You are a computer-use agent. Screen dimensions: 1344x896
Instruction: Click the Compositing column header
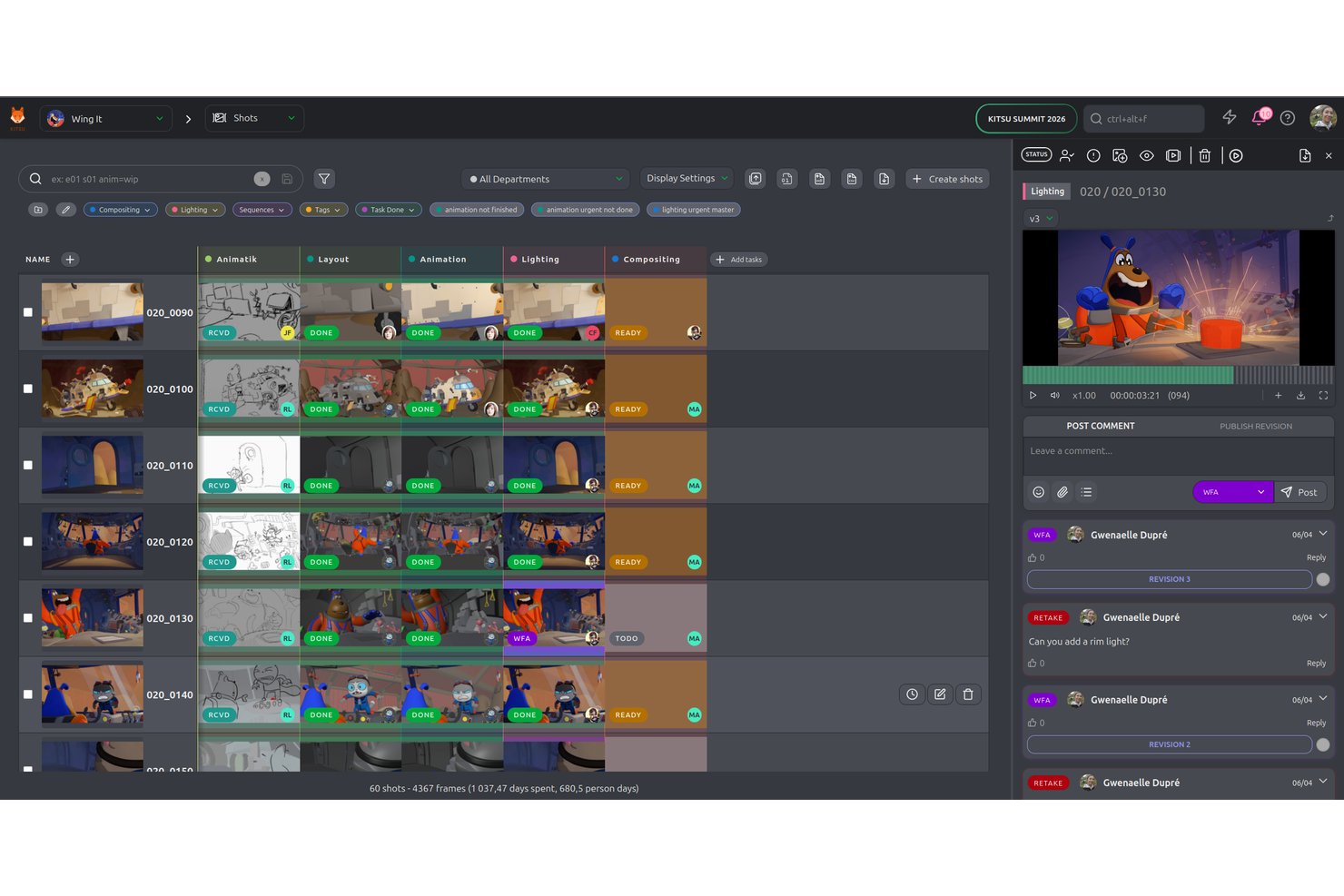(656, 260)
